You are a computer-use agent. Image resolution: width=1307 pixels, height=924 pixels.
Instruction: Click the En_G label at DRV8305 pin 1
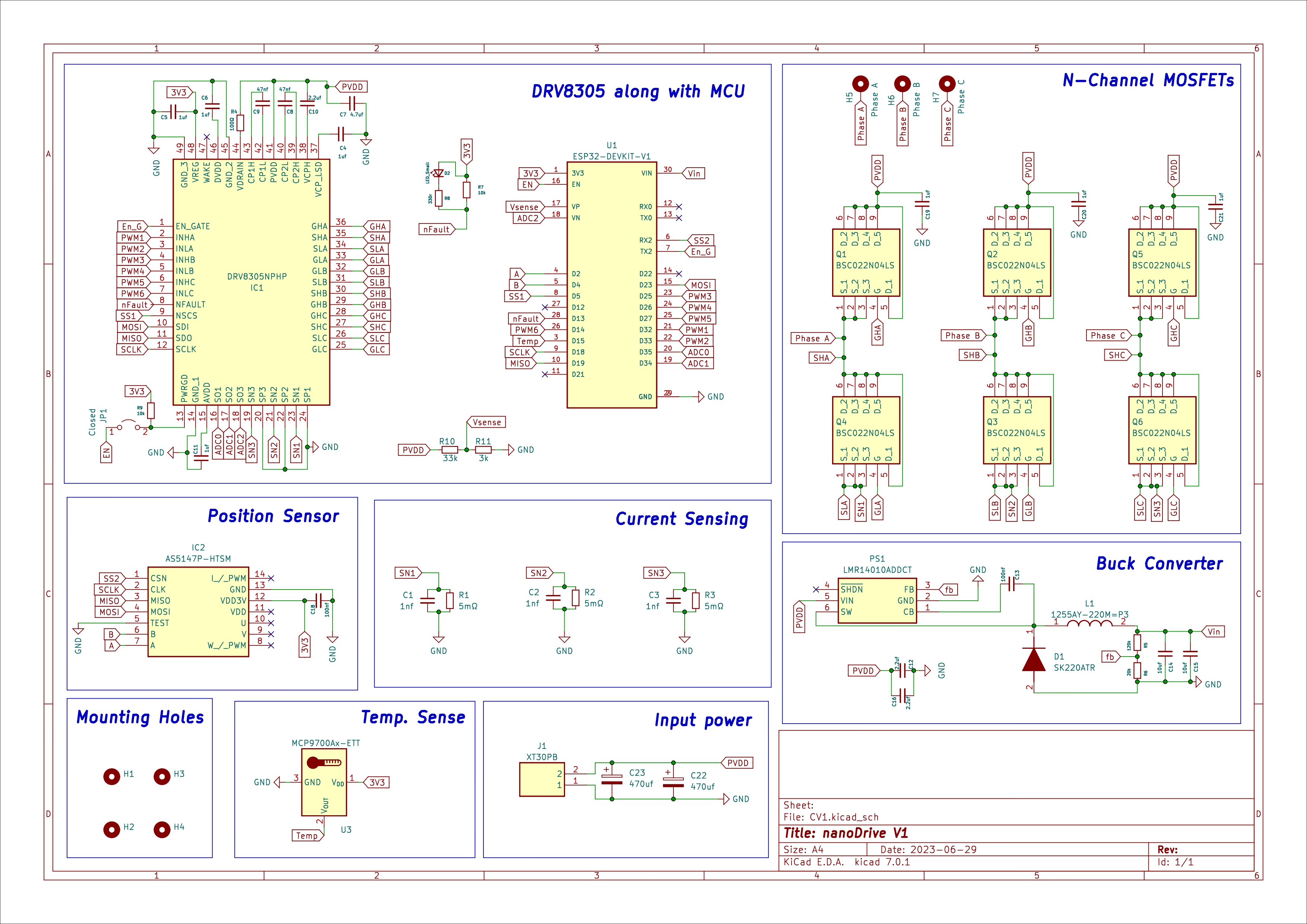[133, 226]
